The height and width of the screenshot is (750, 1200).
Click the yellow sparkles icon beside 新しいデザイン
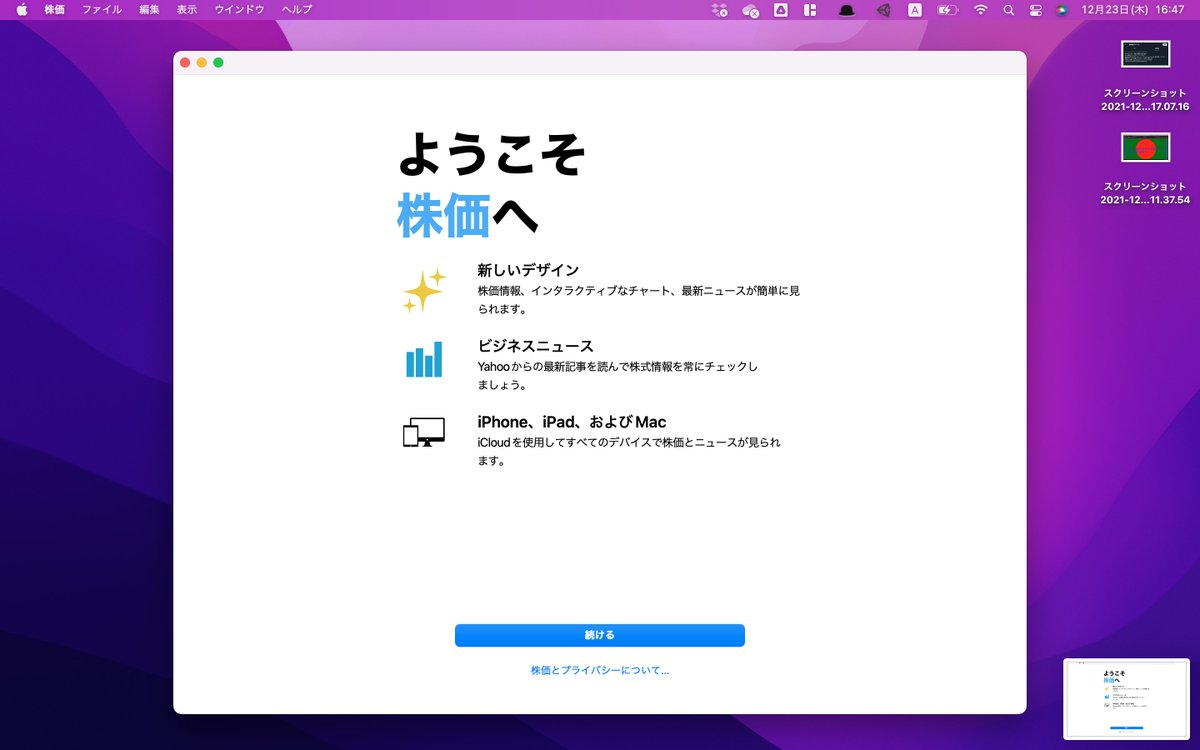click(x=424, y=290)
